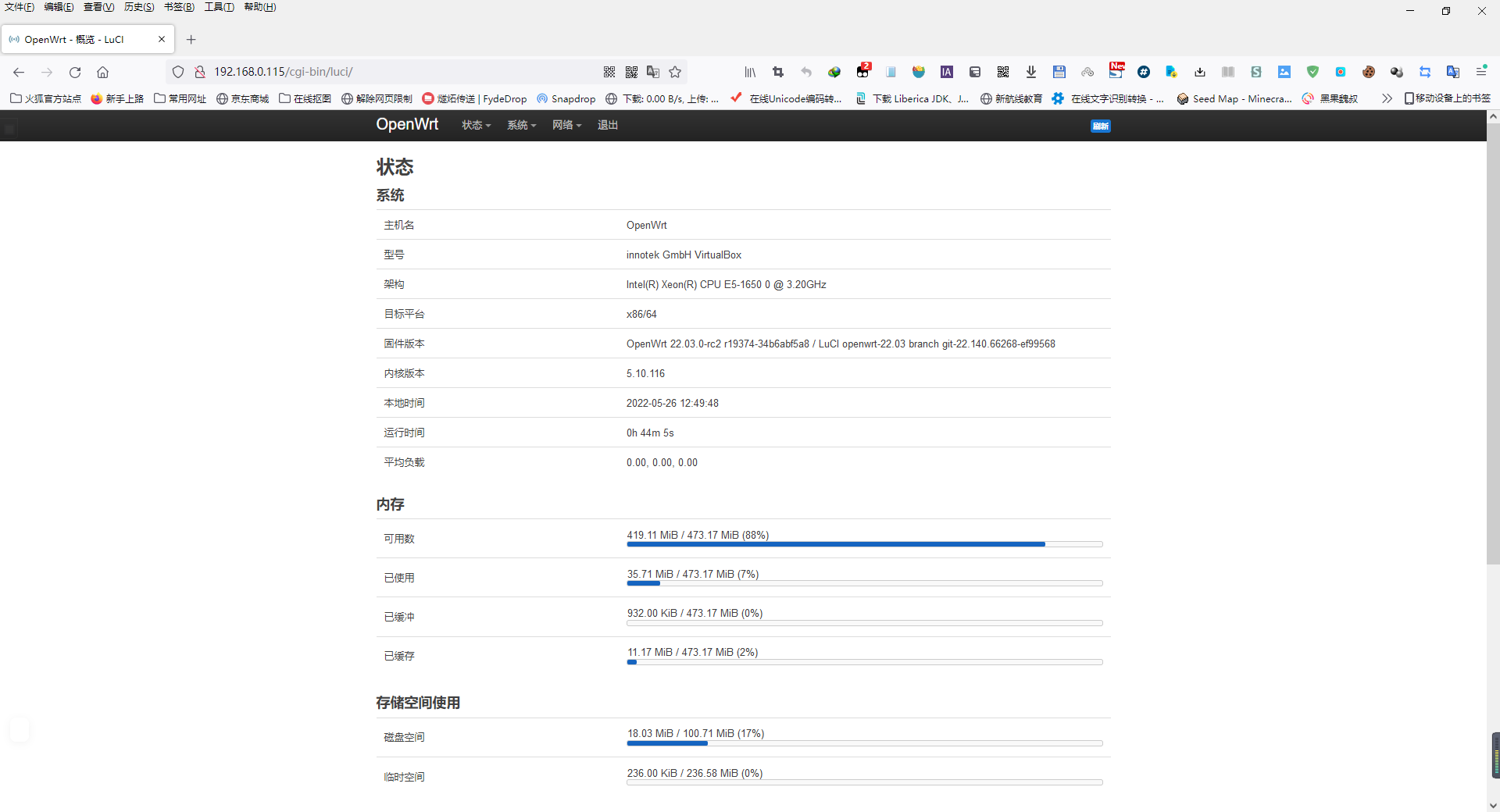Expand the 网络 dropdown in OpenWrt navbar
This screenshot has height=812, width=1500.
coord(566,125)
